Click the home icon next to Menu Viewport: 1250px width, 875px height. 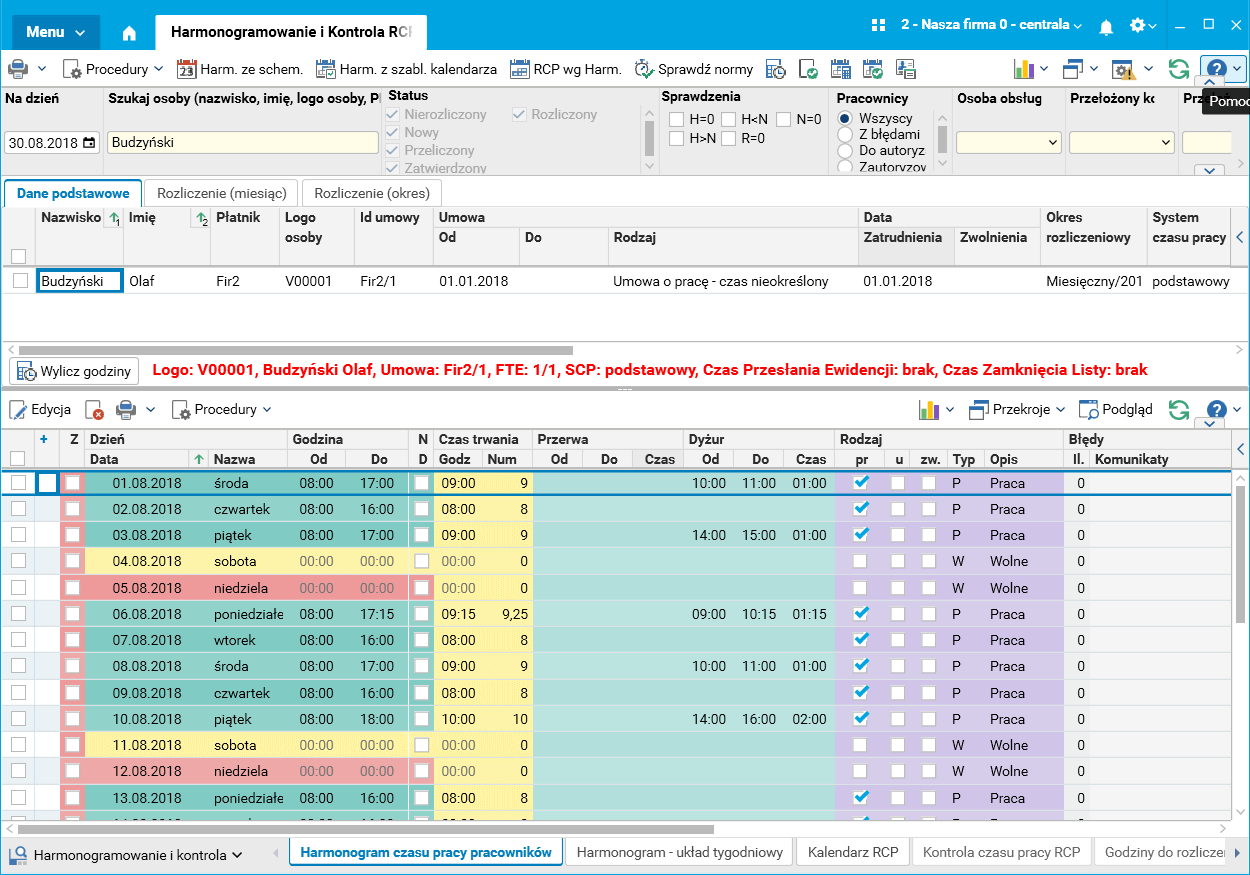click(x=128, y=32)
